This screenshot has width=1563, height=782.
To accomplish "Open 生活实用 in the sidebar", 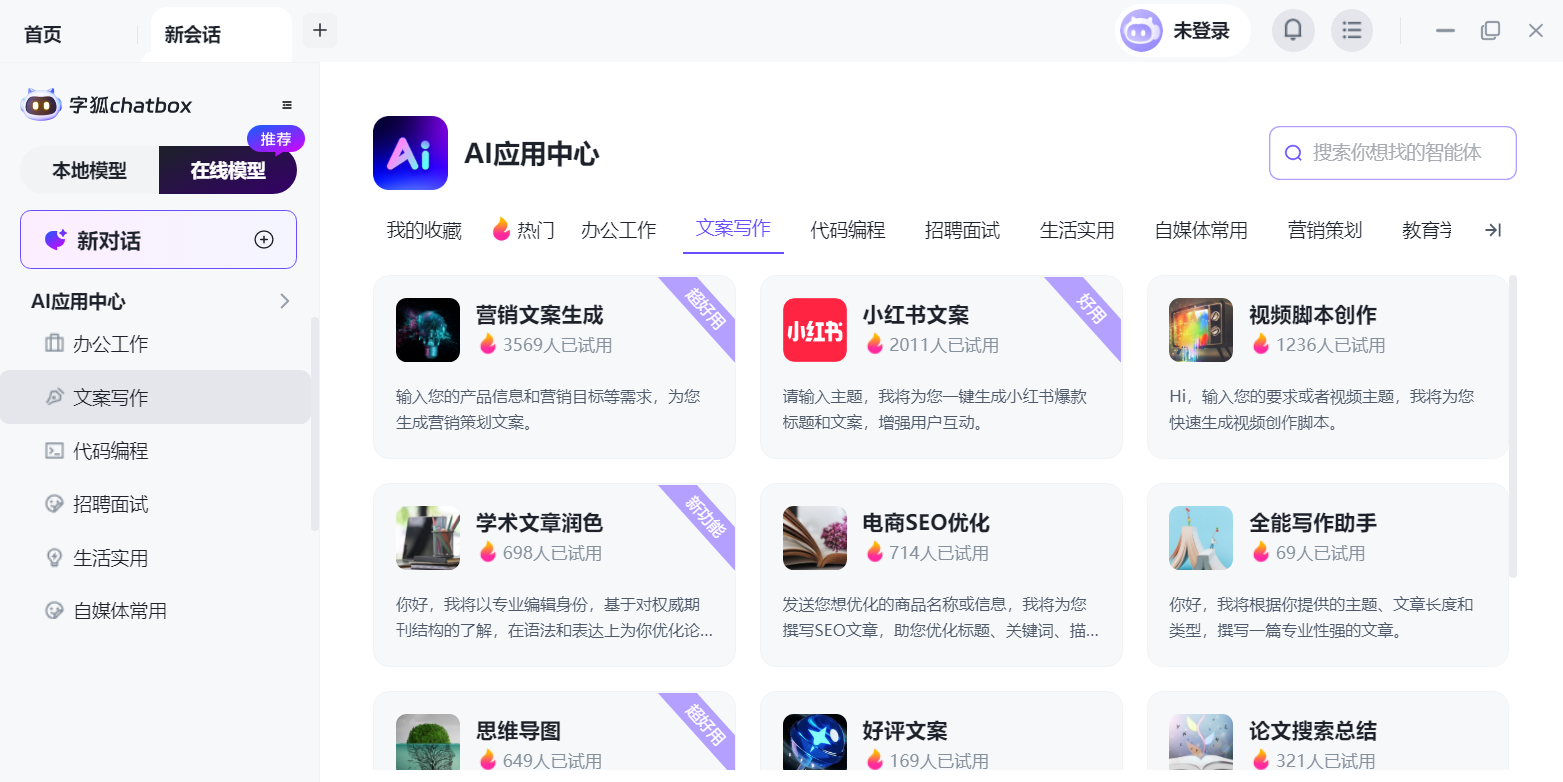I will 155,558.
